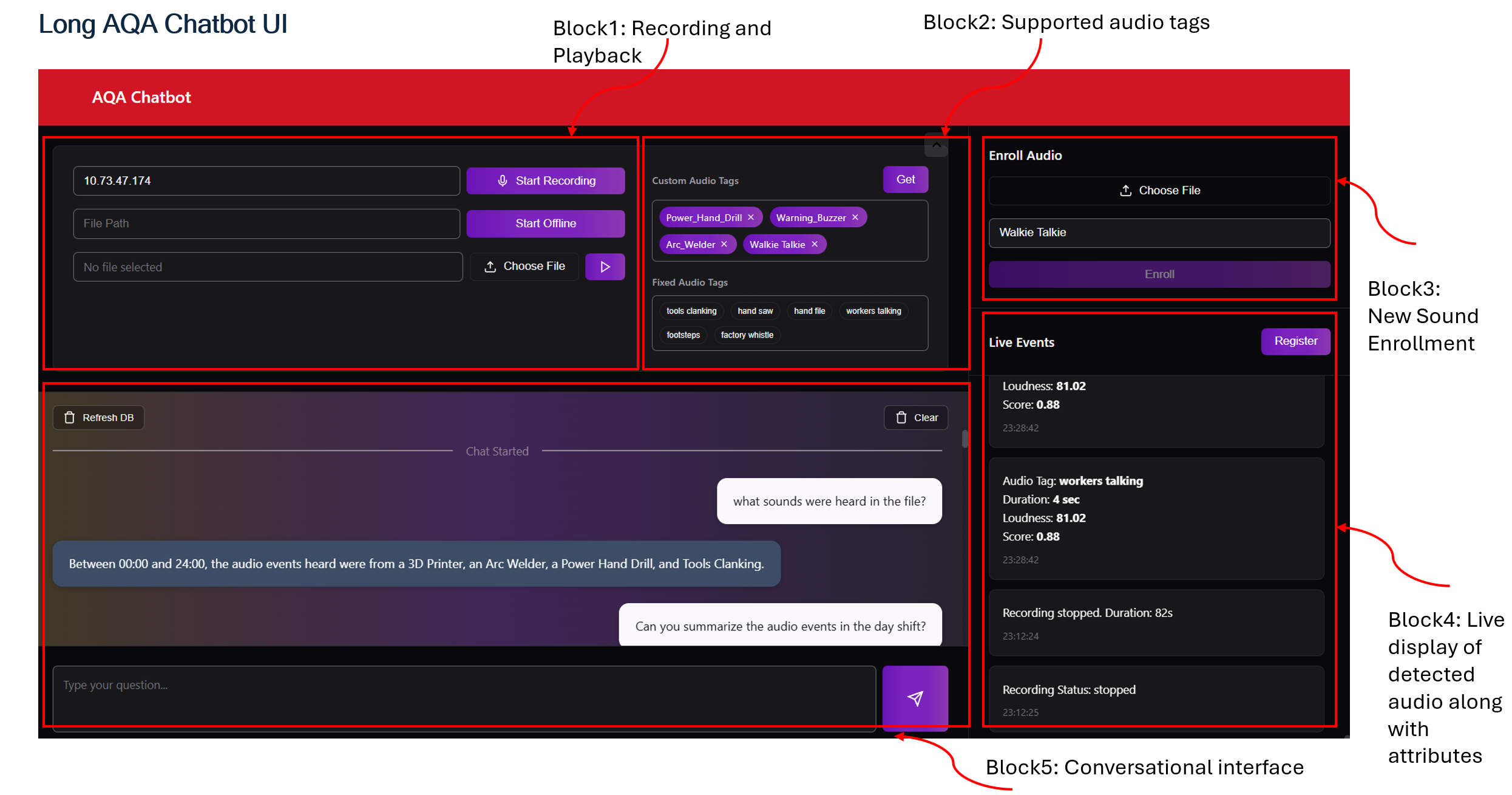Open Choose File under Enroll Audio
Image resolution: width=1512 pixels, height=795 pixels.
1159,191
